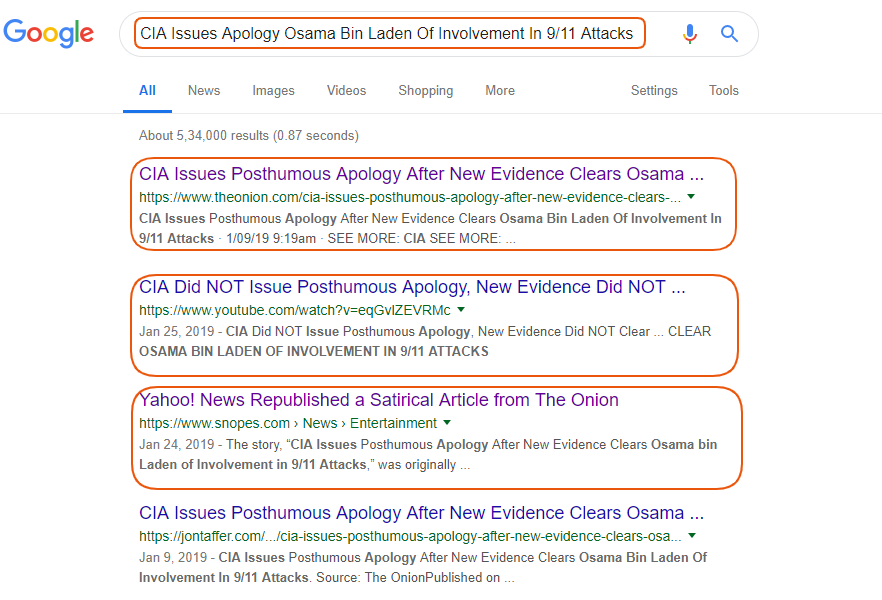Expand dropdown arrow next to Snopes Entertainment
This screenshot has height=600, width=882.
point(447,422)
